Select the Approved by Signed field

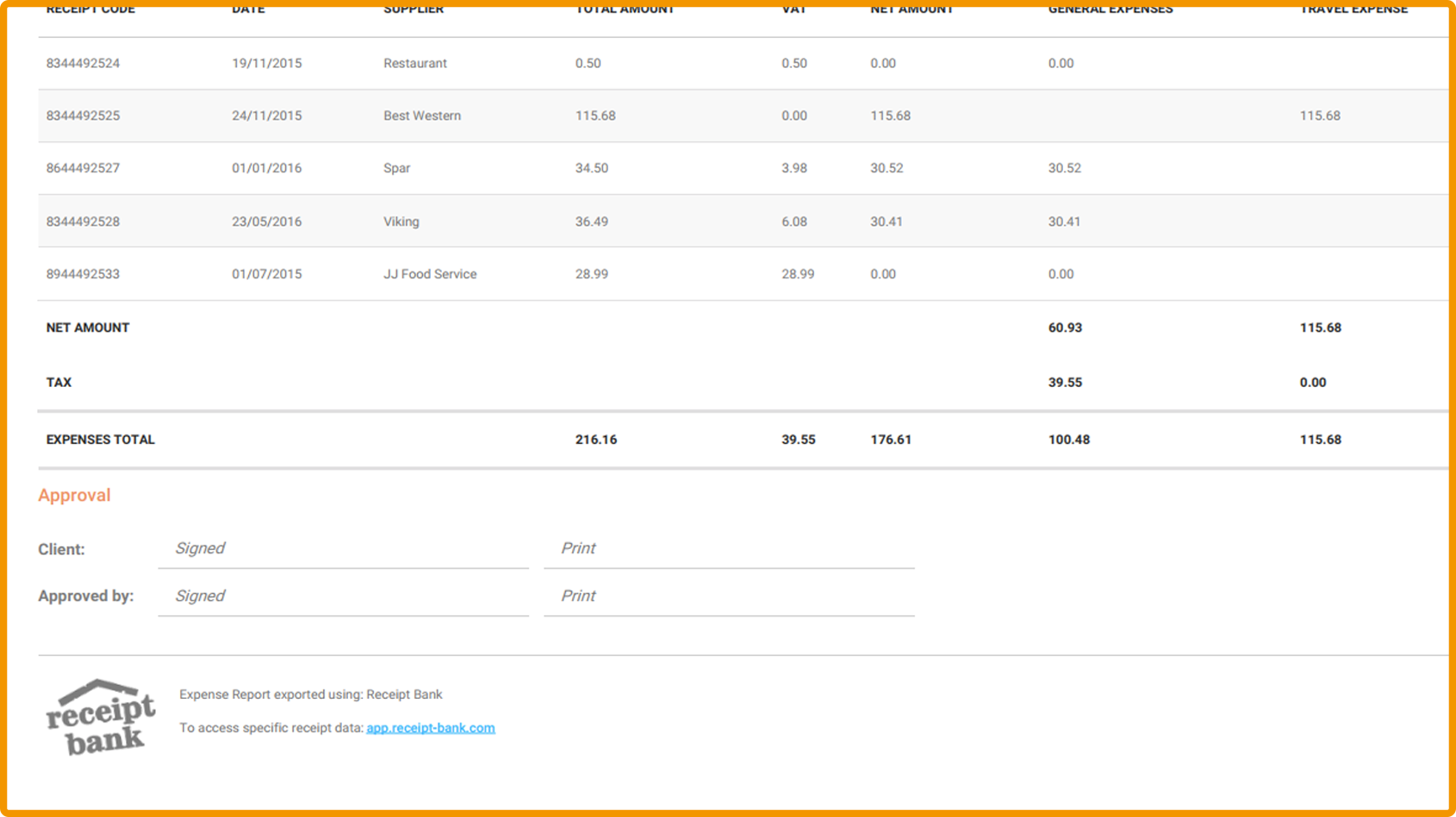click(x=343, y=596)
